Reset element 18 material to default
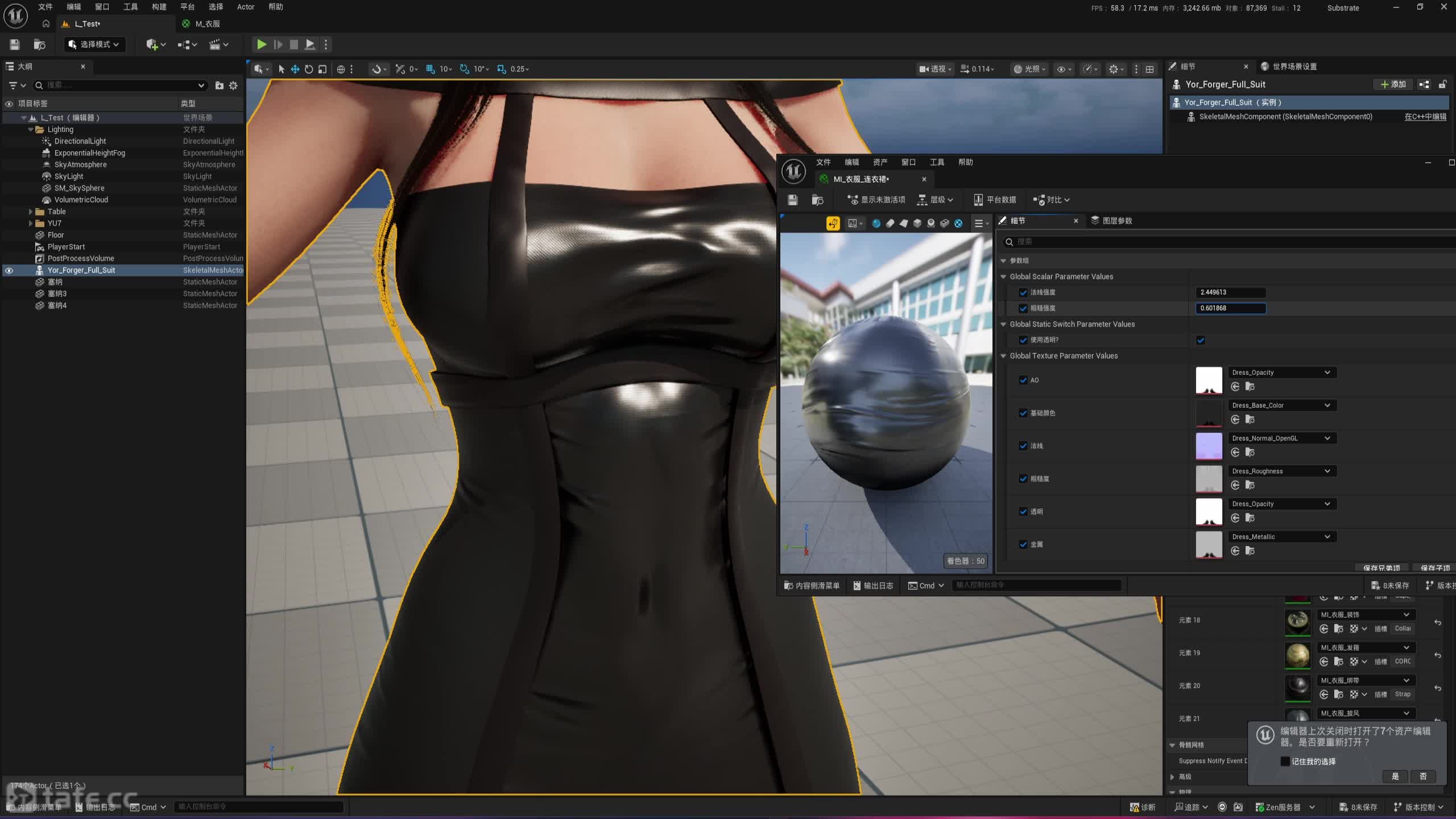The height and width of the screenshot is (819, 1456). [x=1438, y=622]
